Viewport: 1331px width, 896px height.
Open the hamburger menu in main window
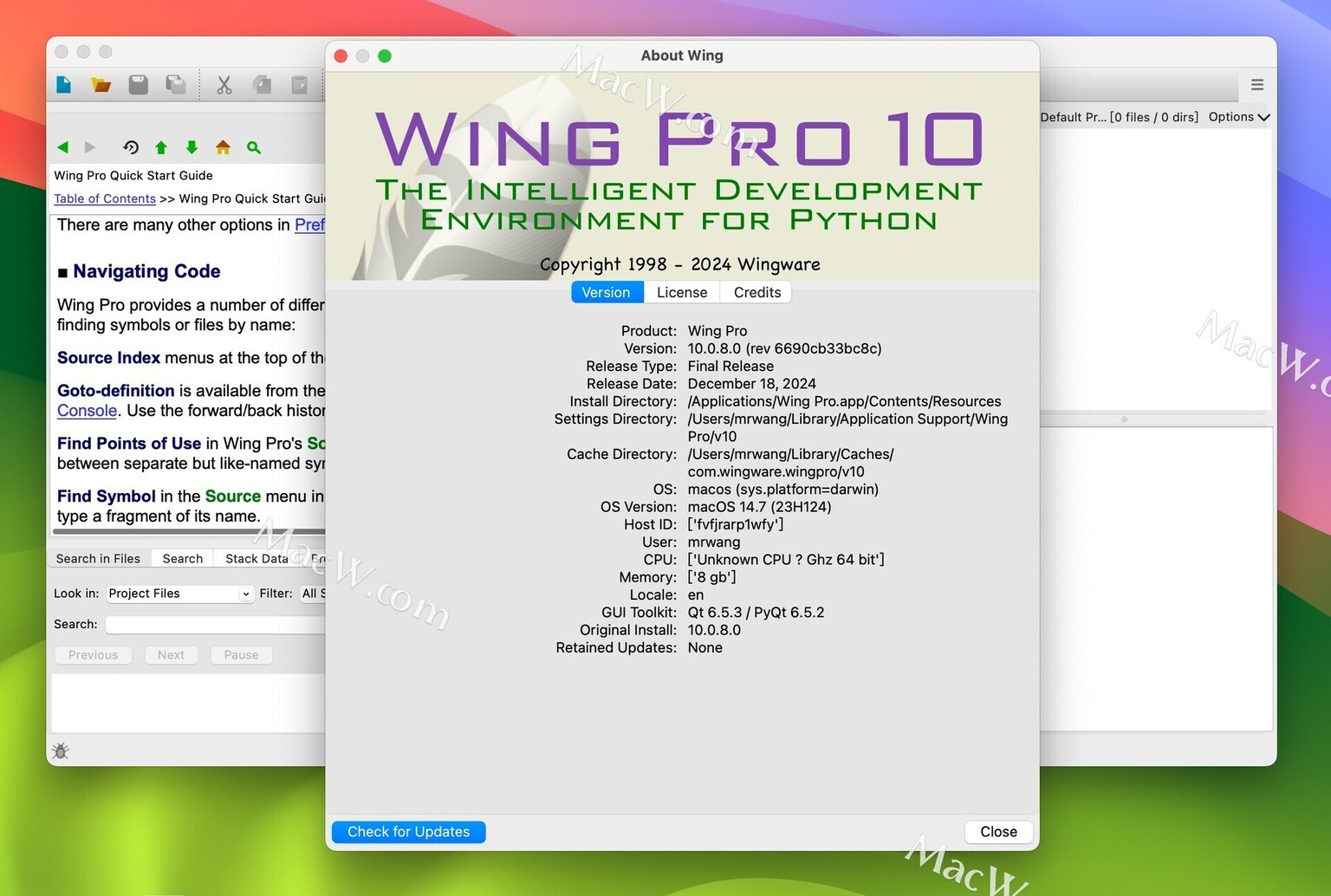1257,85
